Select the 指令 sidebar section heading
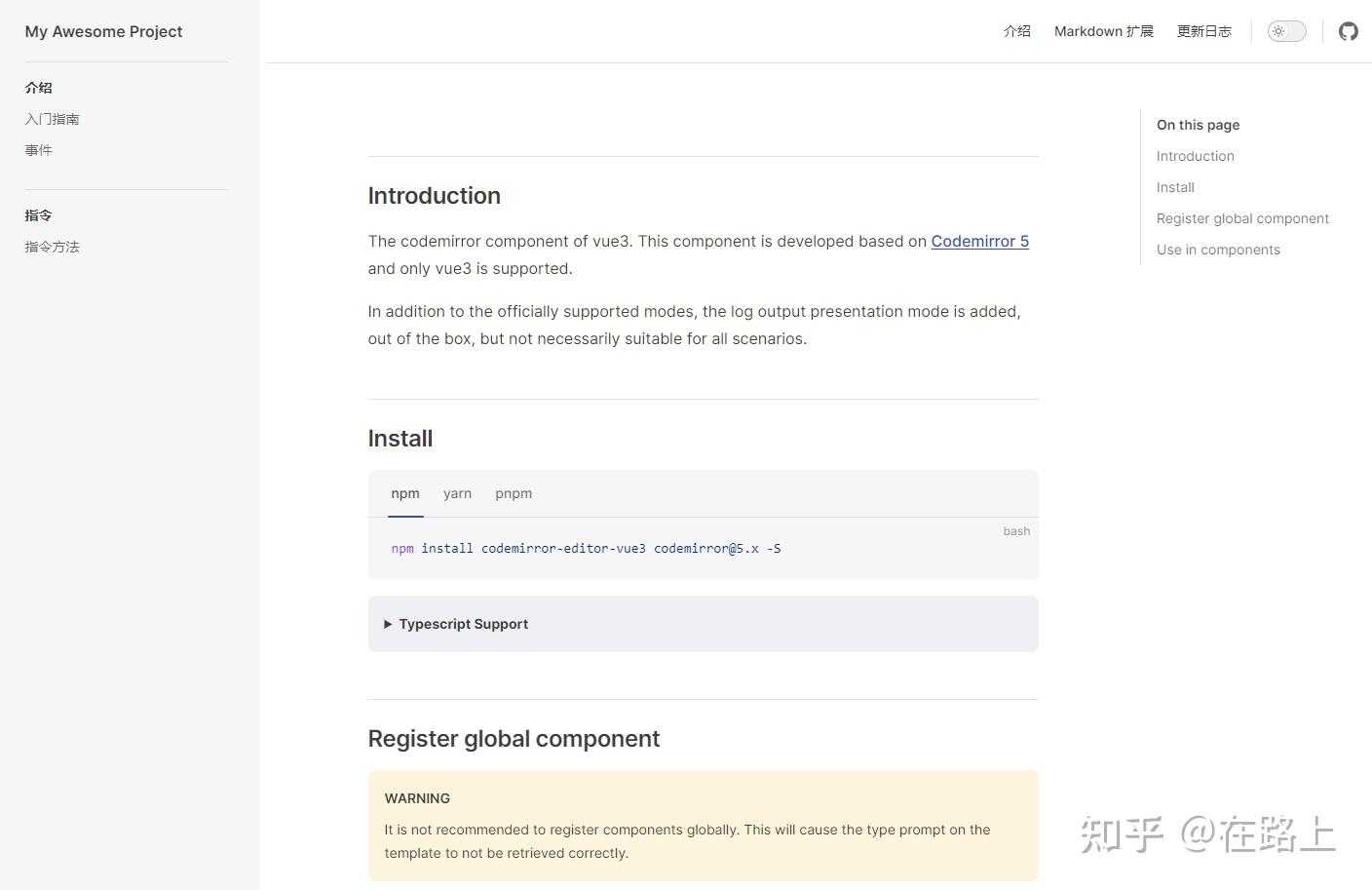 (39, 215)
